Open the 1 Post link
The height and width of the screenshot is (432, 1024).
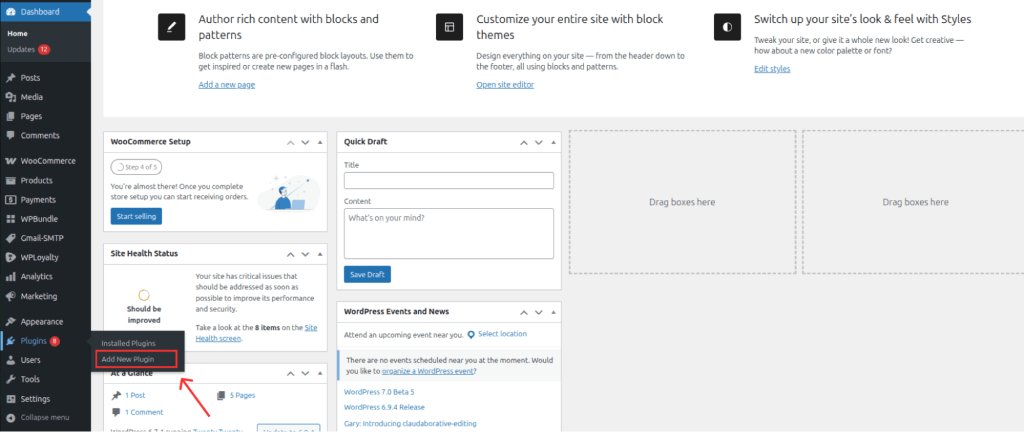[x=135, y=395]
